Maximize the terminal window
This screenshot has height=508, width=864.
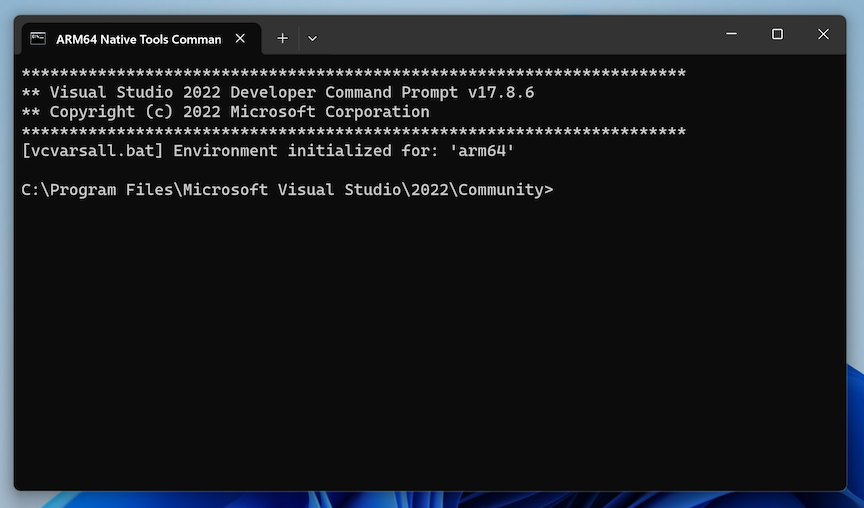point(777,34)
